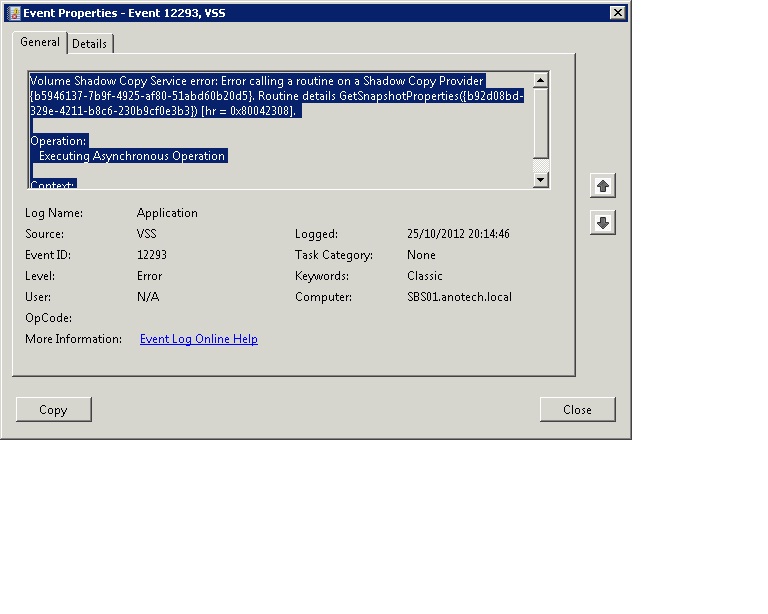Click the event icon in the title bar
Screen dimensions: 768x614
(x=14, y=13)
